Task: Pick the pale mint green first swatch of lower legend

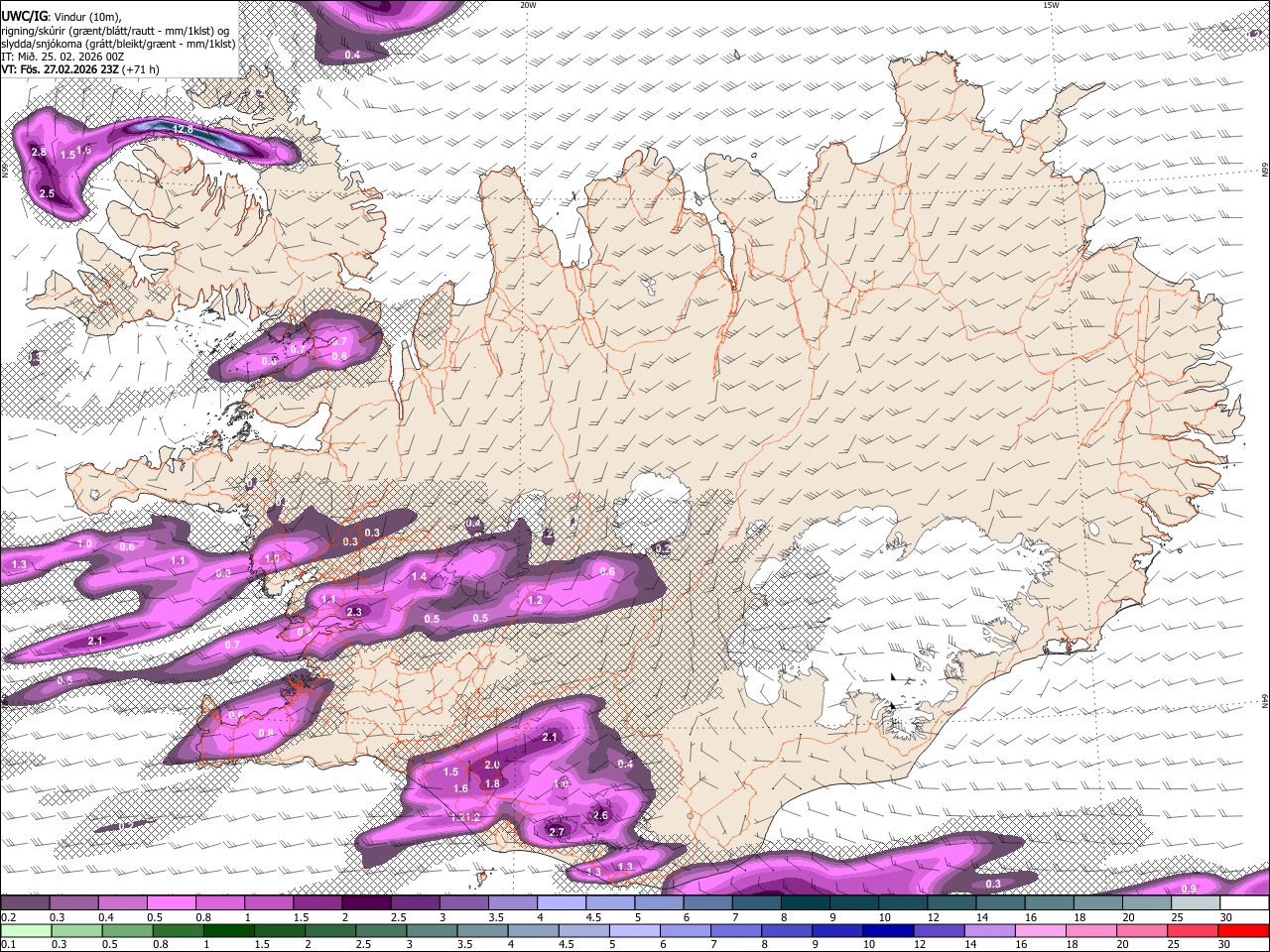Action: tap(26, 930)
